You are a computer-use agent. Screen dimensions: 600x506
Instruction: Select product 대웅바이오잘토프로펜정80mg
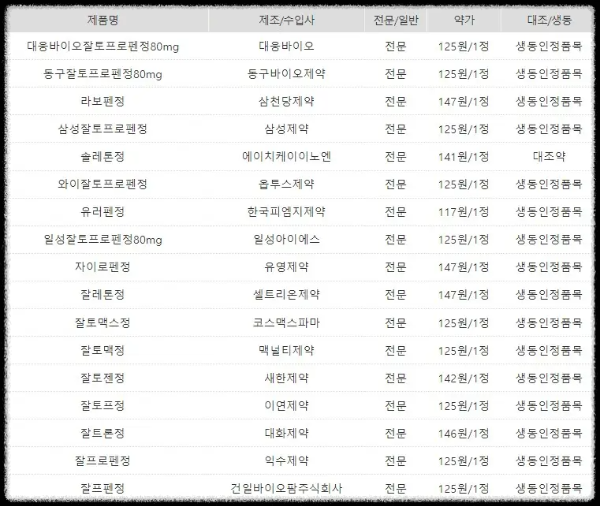103,46
